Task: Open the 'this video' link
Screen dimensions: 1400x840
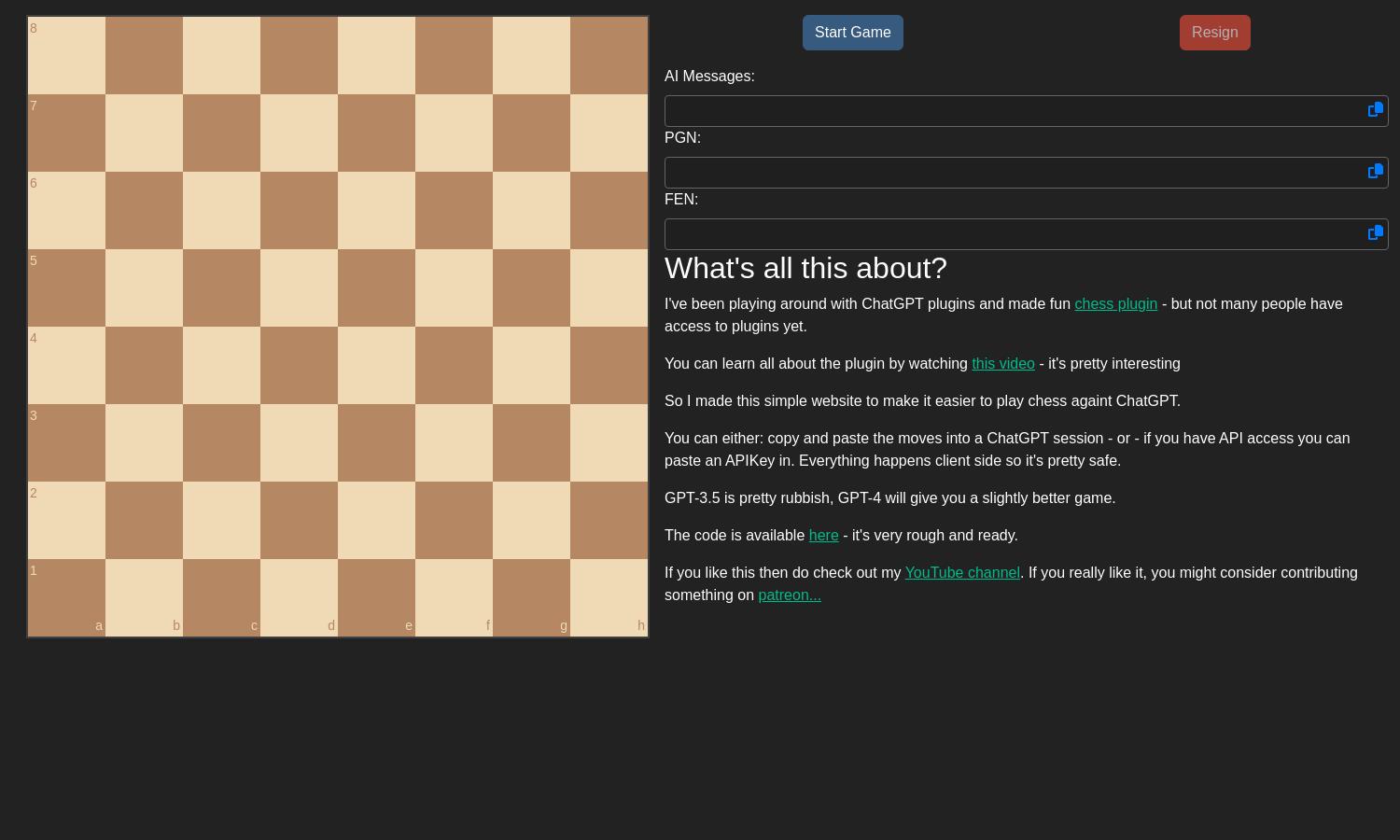Action: (x=1003, y=364)
